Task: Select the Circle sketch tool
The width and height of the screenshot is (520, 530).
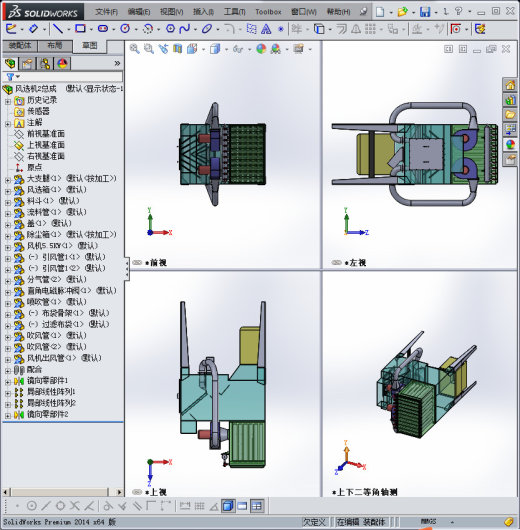Action: point(125,29)
